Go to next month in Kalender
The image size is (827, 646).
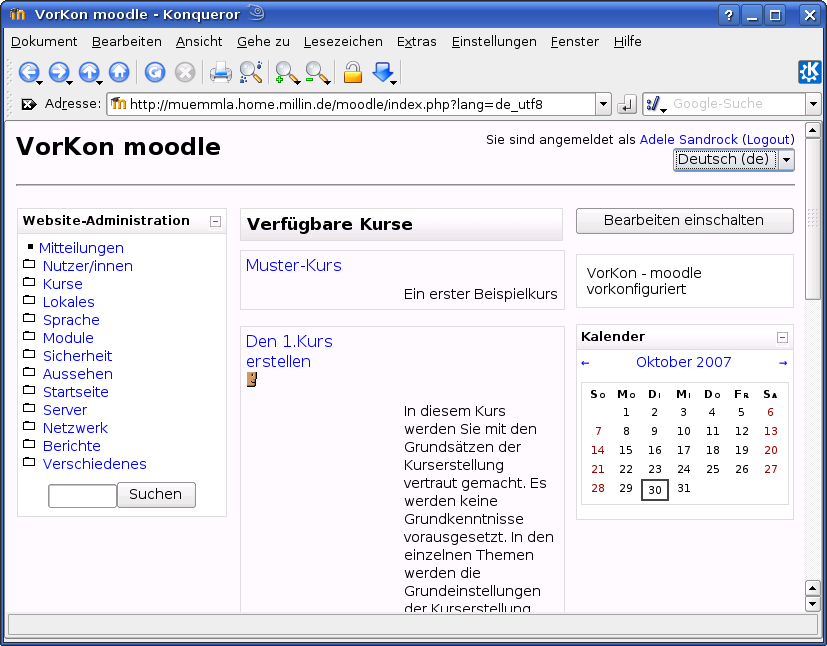[x=783, y=363]
